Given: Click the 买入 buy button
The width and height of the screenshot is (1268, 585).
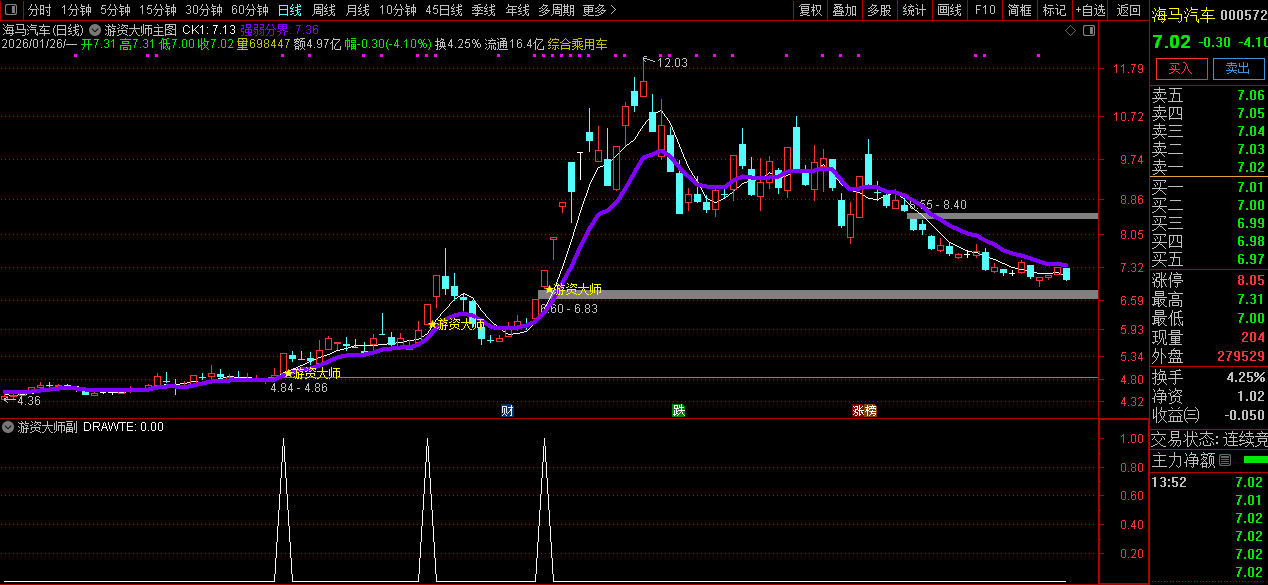Looking at the screenshot, I should click(x=1181, y=68).
